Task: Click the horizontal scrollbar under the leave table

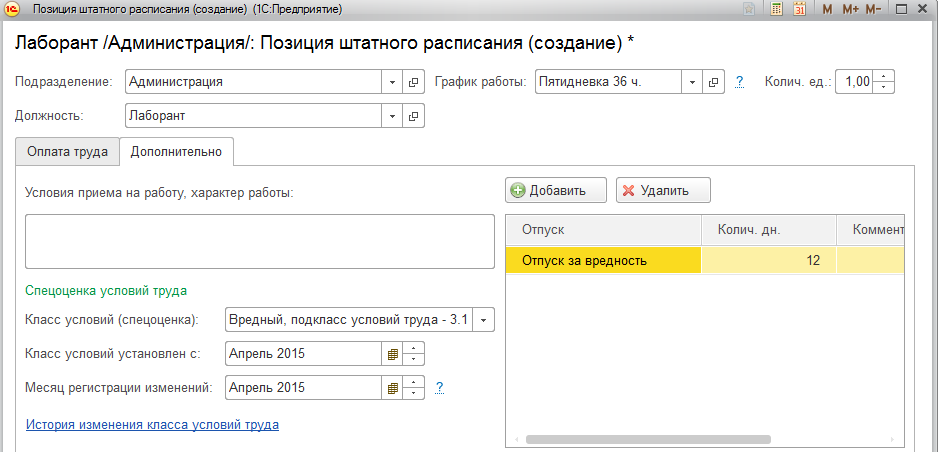Action: coord(648,438)
